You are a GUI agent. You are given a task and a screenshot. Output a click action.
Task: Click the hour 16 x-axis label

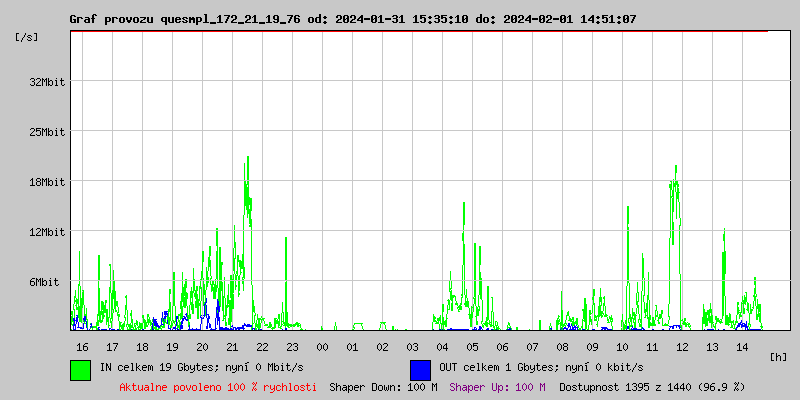click(x=82, y=347)
